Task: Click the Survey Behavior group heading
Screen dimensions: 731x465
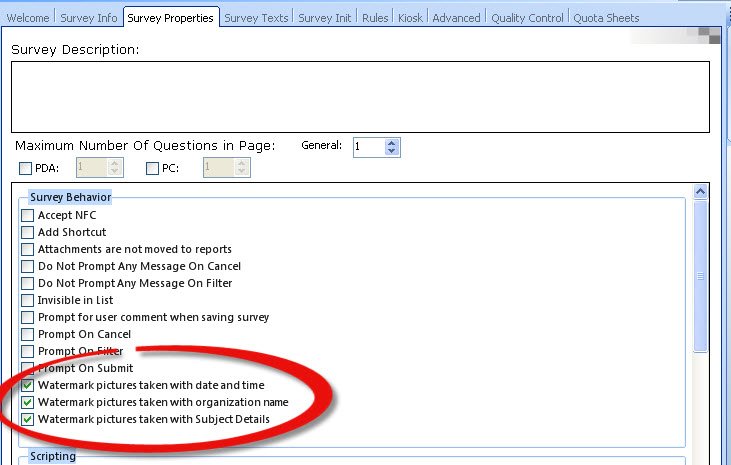Action: click(x=70, y=197)
